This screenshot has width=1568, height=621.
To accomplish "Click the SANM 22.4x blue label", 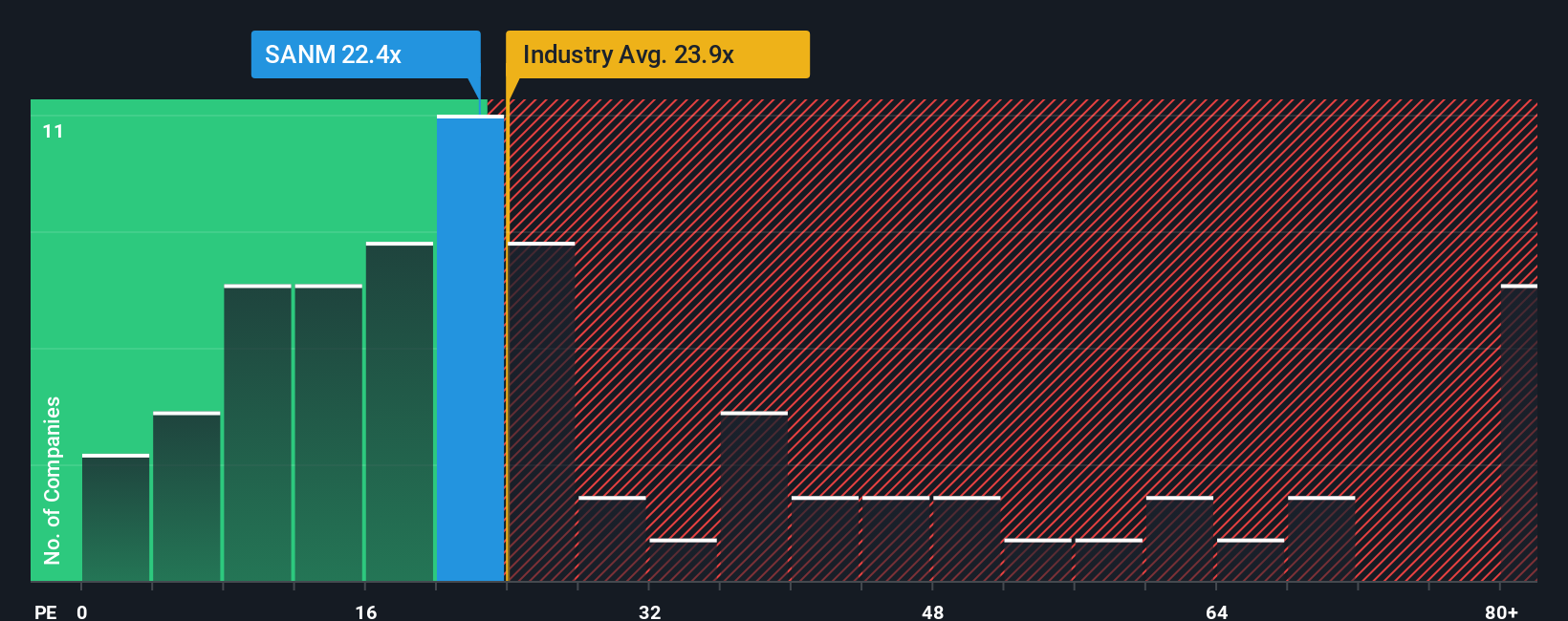I will 365,54.
